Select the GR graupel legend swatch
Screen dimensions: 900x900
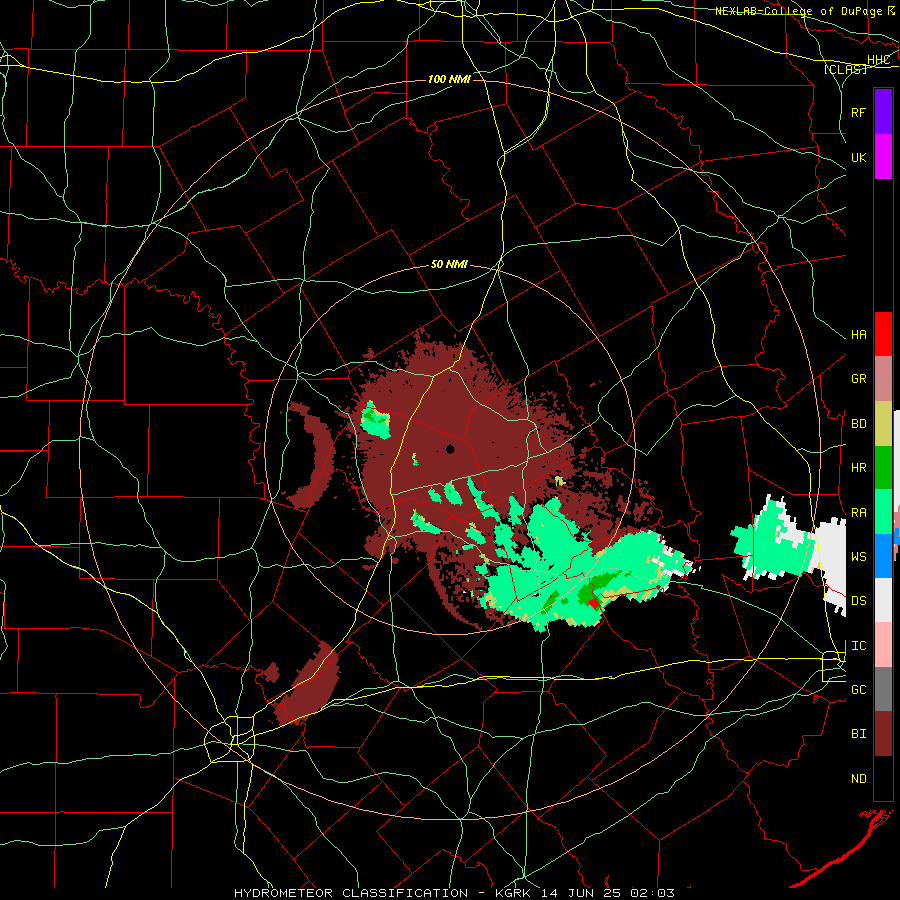(883, 379)
